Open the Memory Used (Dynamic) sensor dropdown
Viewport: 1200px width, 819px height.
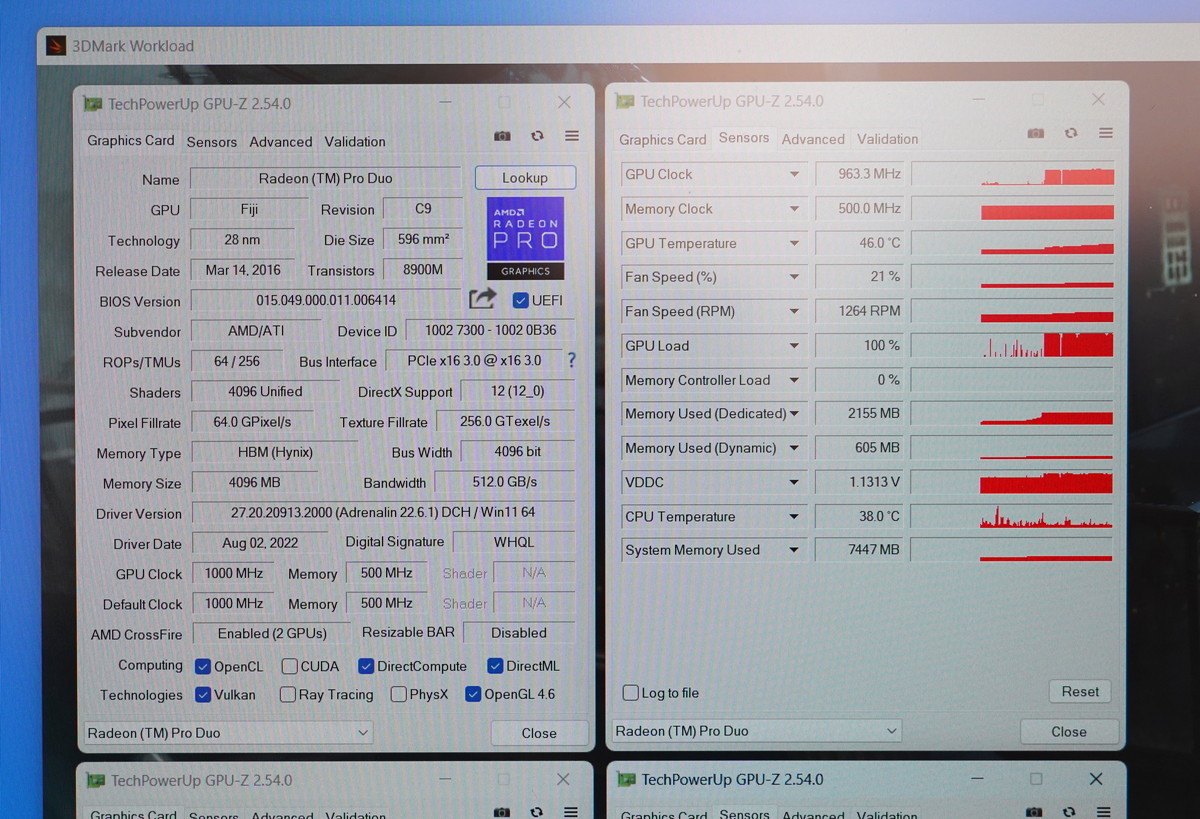click(794, 448)
